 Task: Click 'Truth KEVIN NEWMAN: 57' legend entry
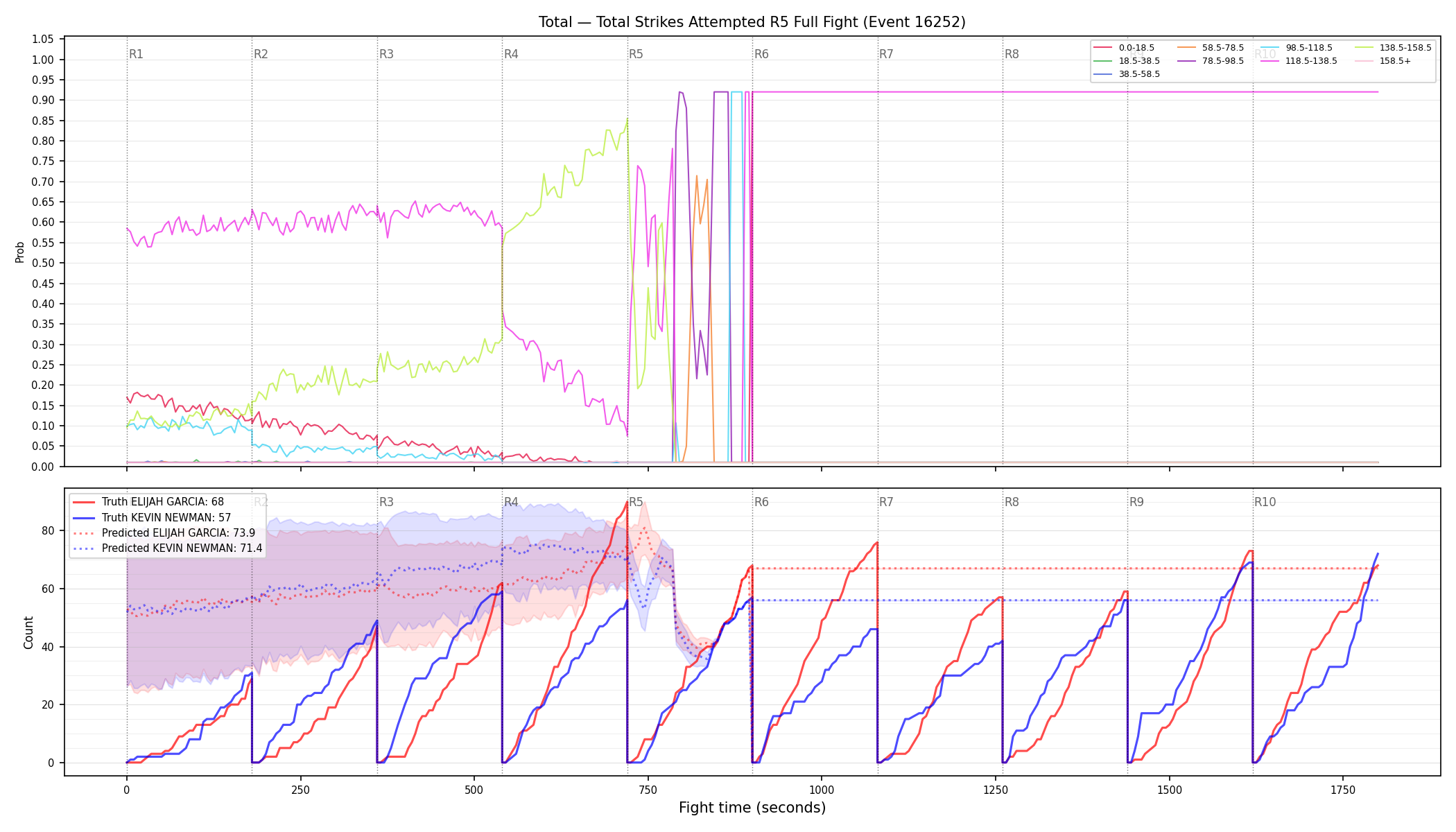tap(152, 518)
